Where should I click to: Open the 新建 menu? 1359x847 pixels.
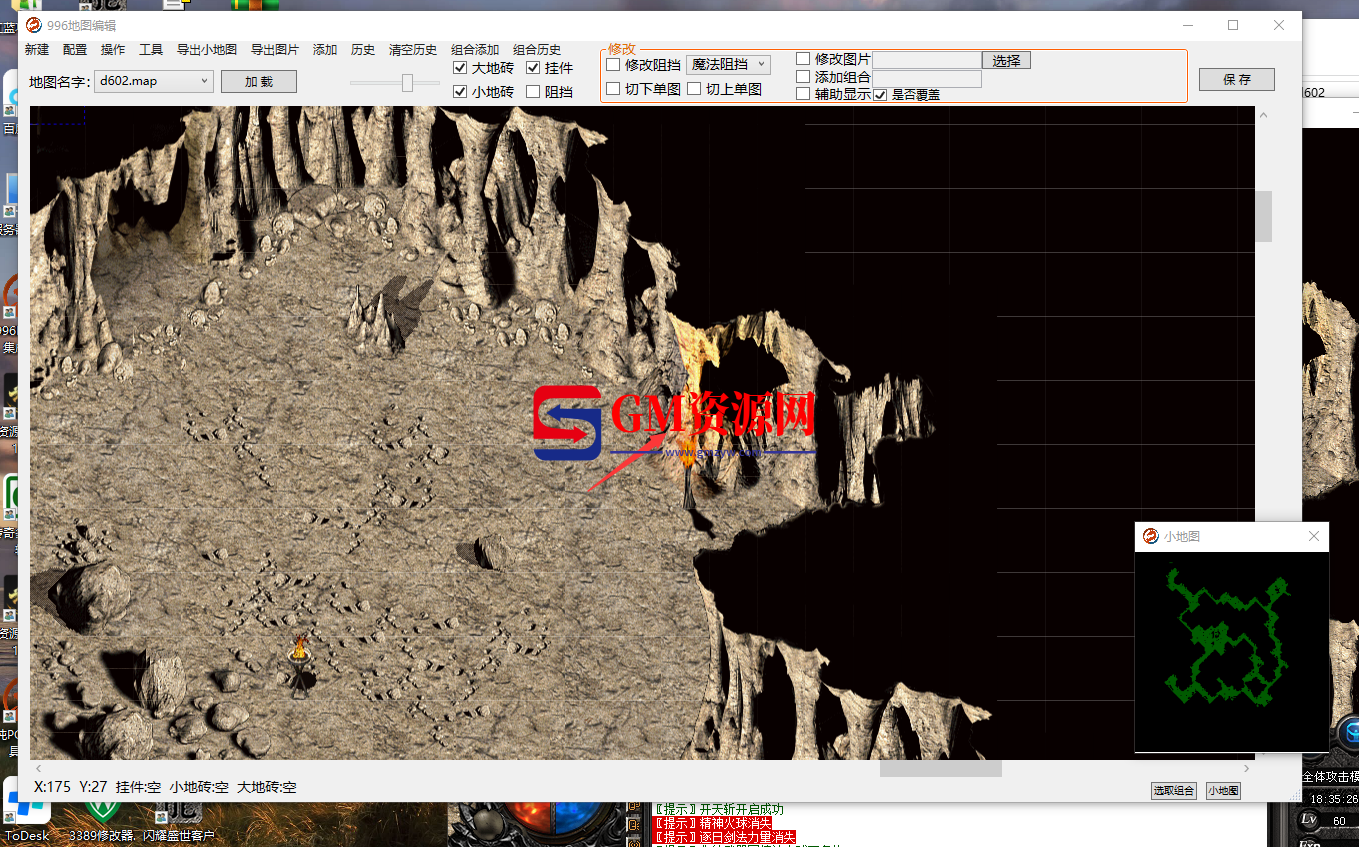tap(37, 50)
